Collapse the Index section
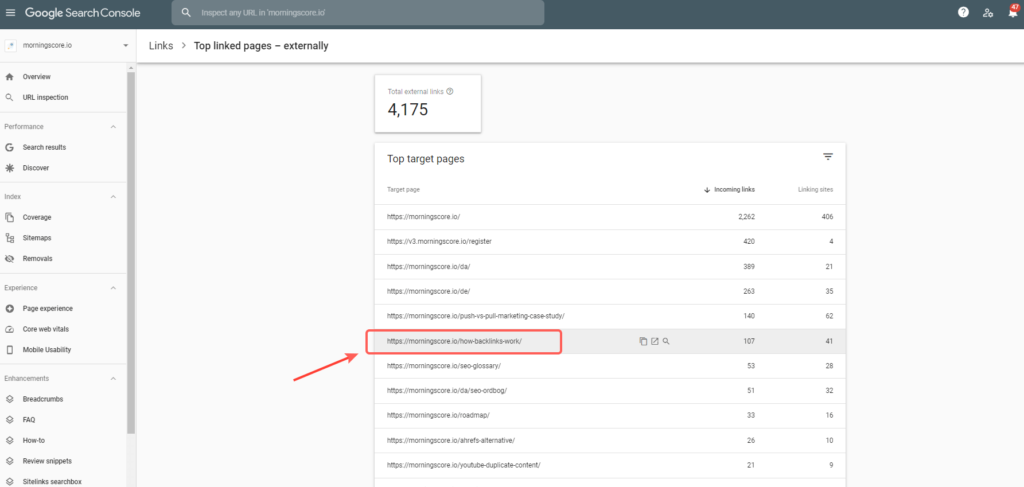 [113, 197]
